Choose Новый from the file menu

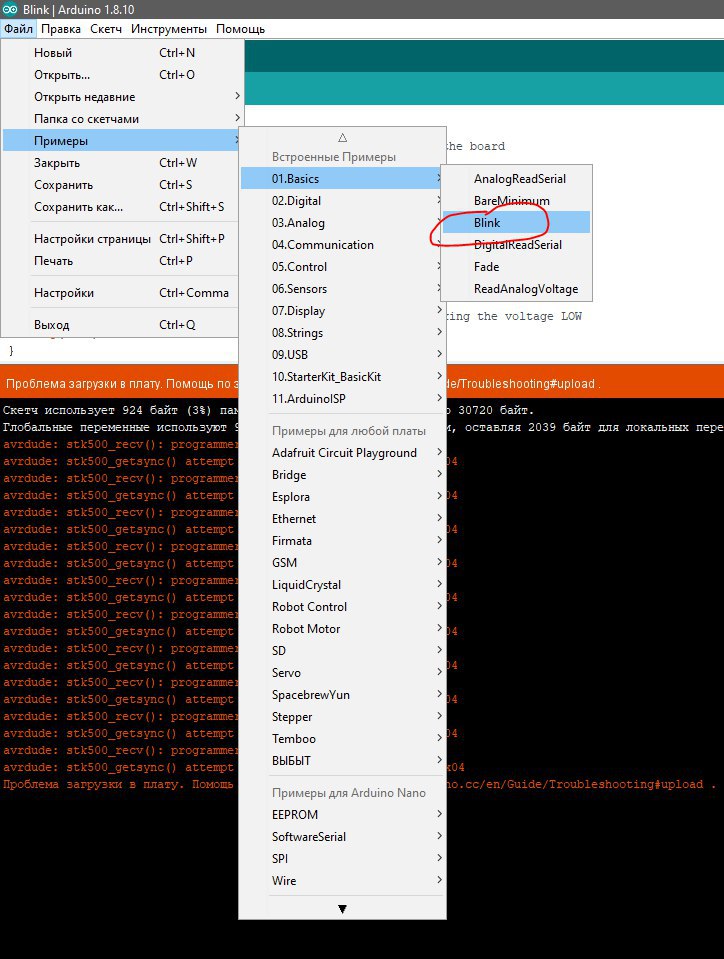(122, 53)
